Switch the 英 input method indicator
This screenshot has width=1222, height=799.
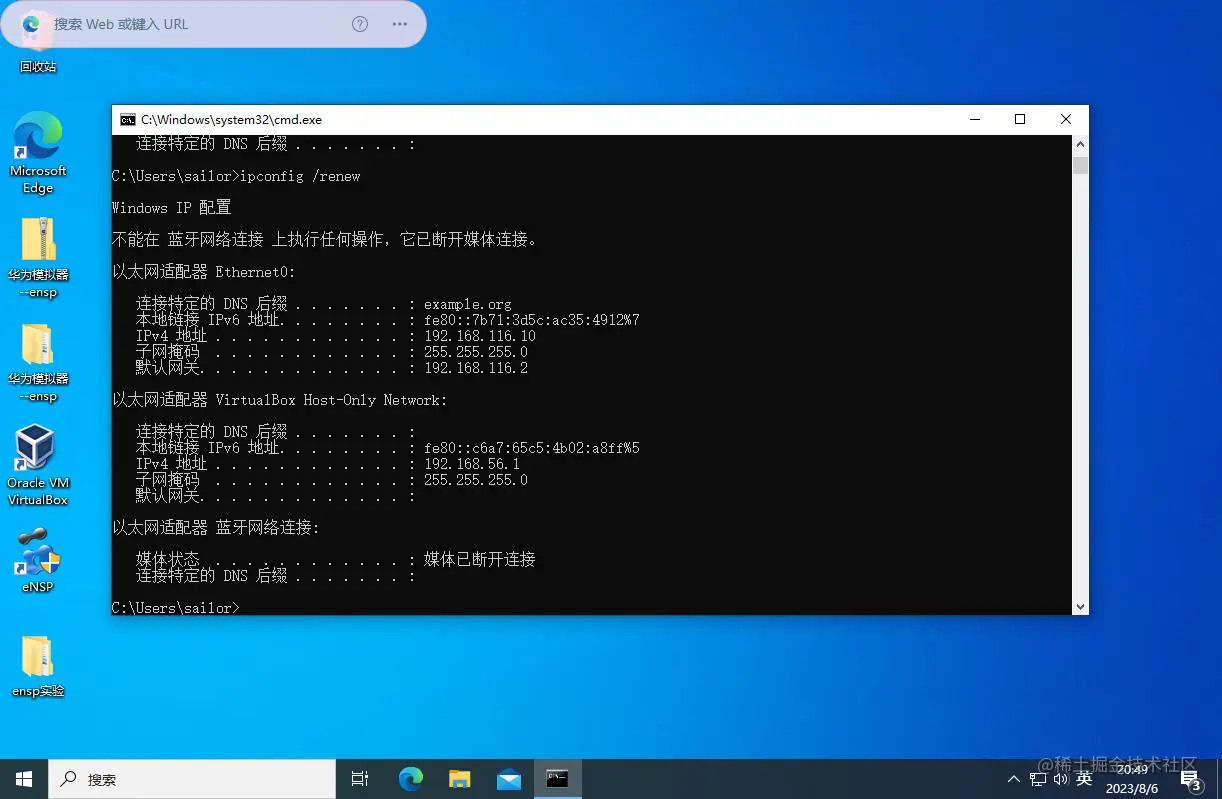(1084, 779)
